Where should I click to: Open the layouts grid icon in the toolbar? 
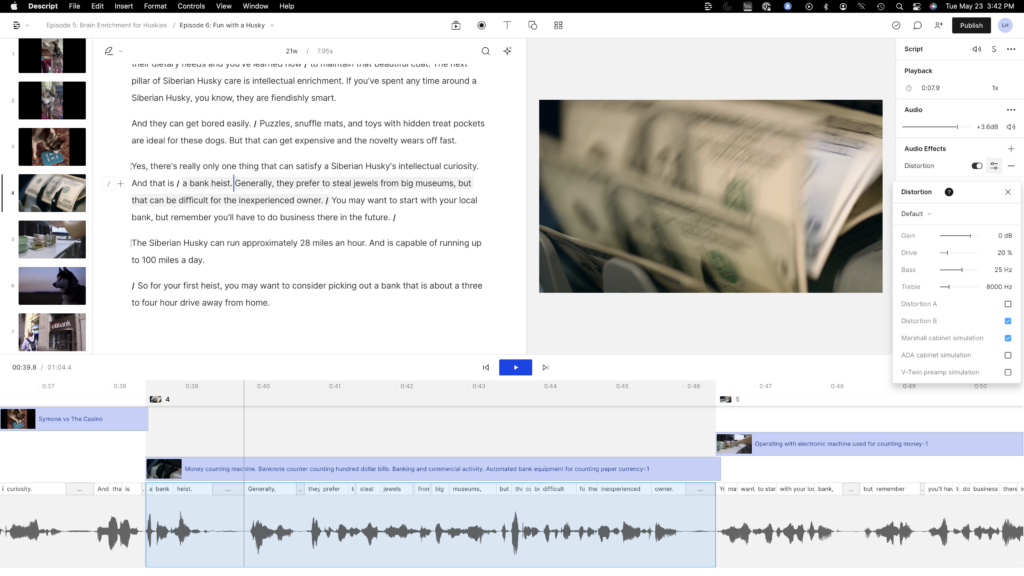pyautogui.click(x=558, y=25)
